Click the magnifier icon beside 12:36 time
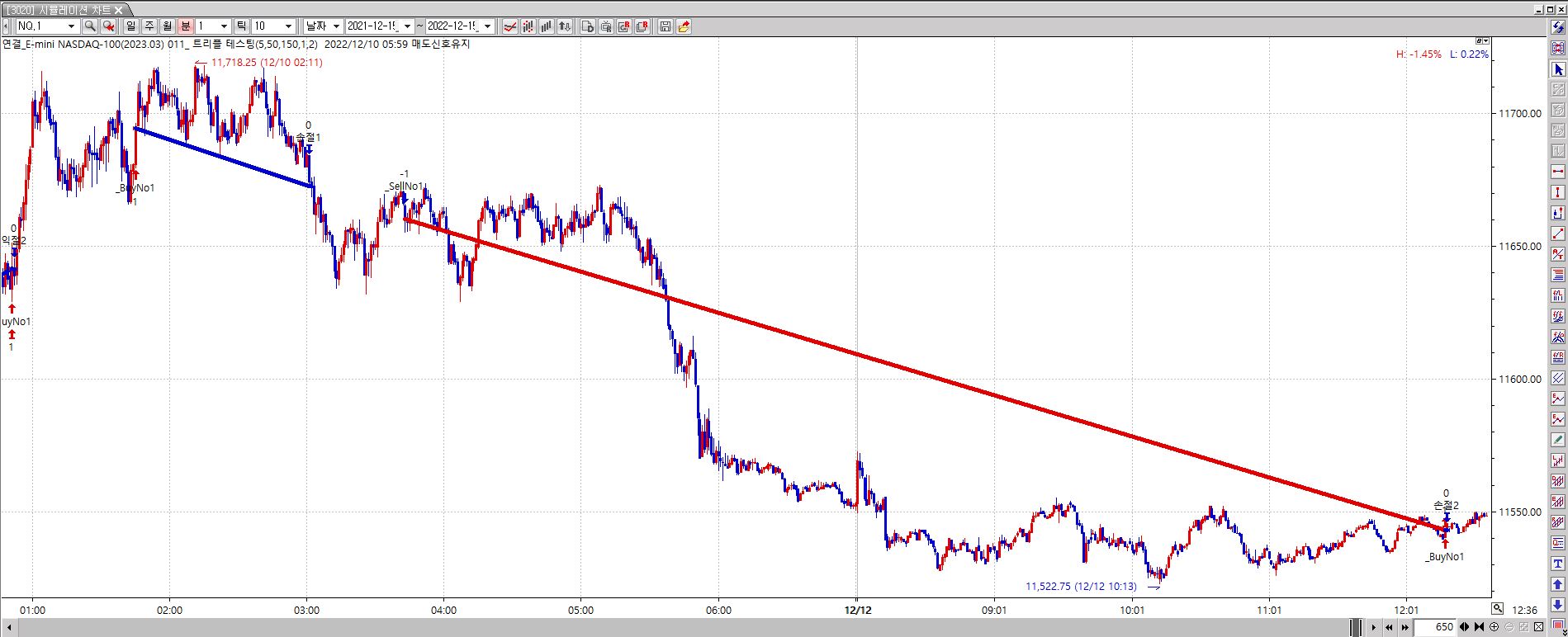The height and width of the screenshot is (637, 1568). click(1497, 609)
